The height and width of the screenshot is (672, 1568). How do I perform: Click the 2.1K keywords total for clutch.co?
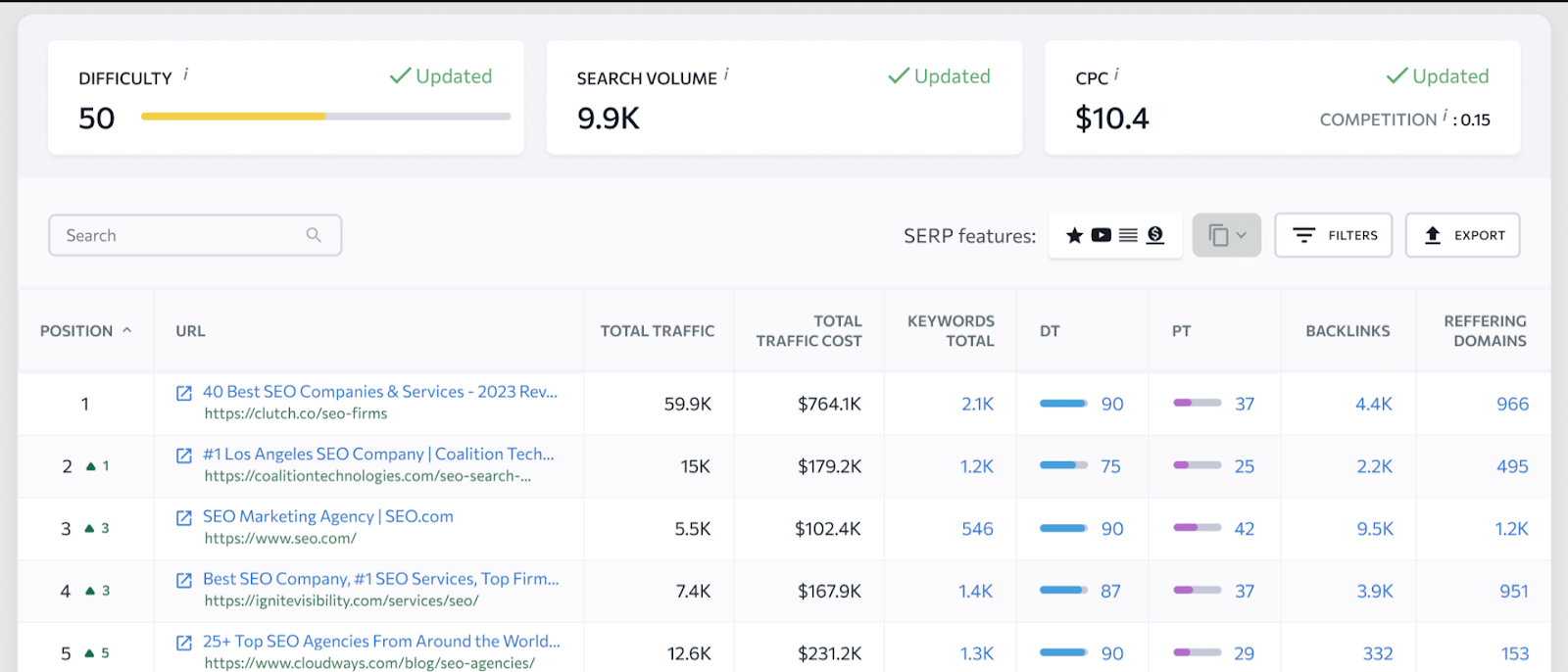(x=977, y=404)
